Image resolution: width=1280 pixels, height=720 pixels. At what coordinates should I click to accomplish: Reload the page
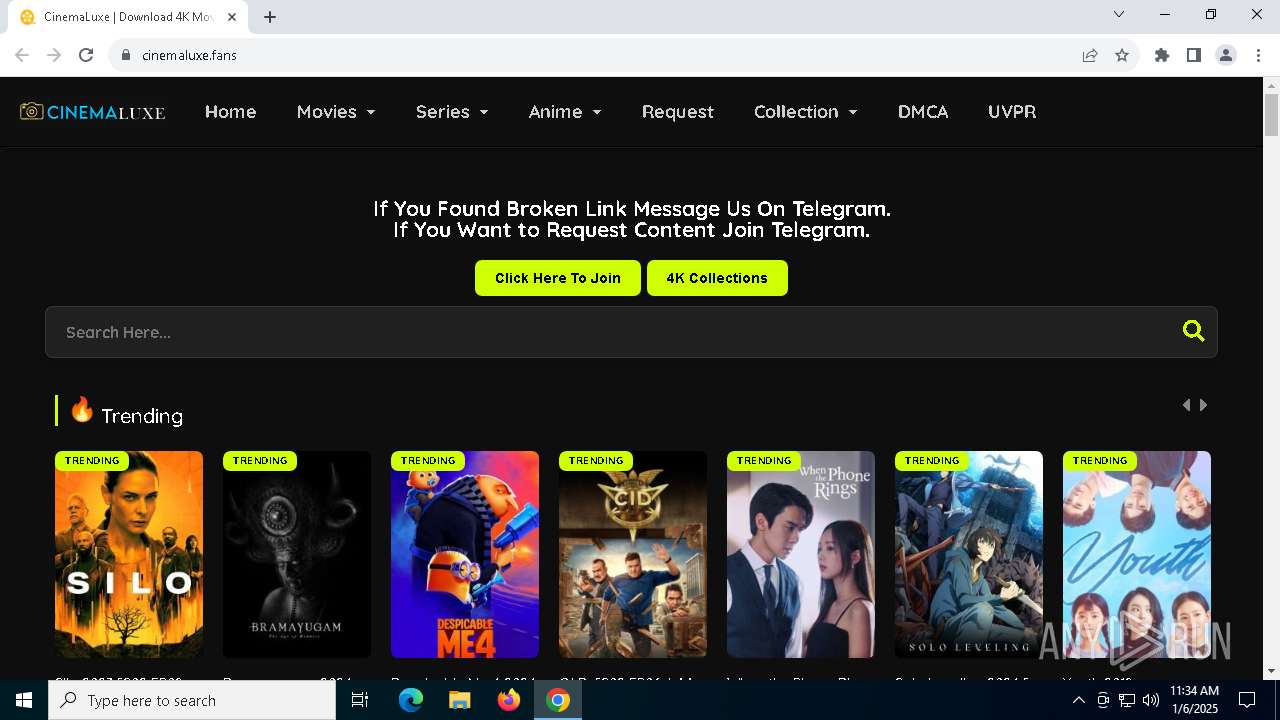pos(86,55)
